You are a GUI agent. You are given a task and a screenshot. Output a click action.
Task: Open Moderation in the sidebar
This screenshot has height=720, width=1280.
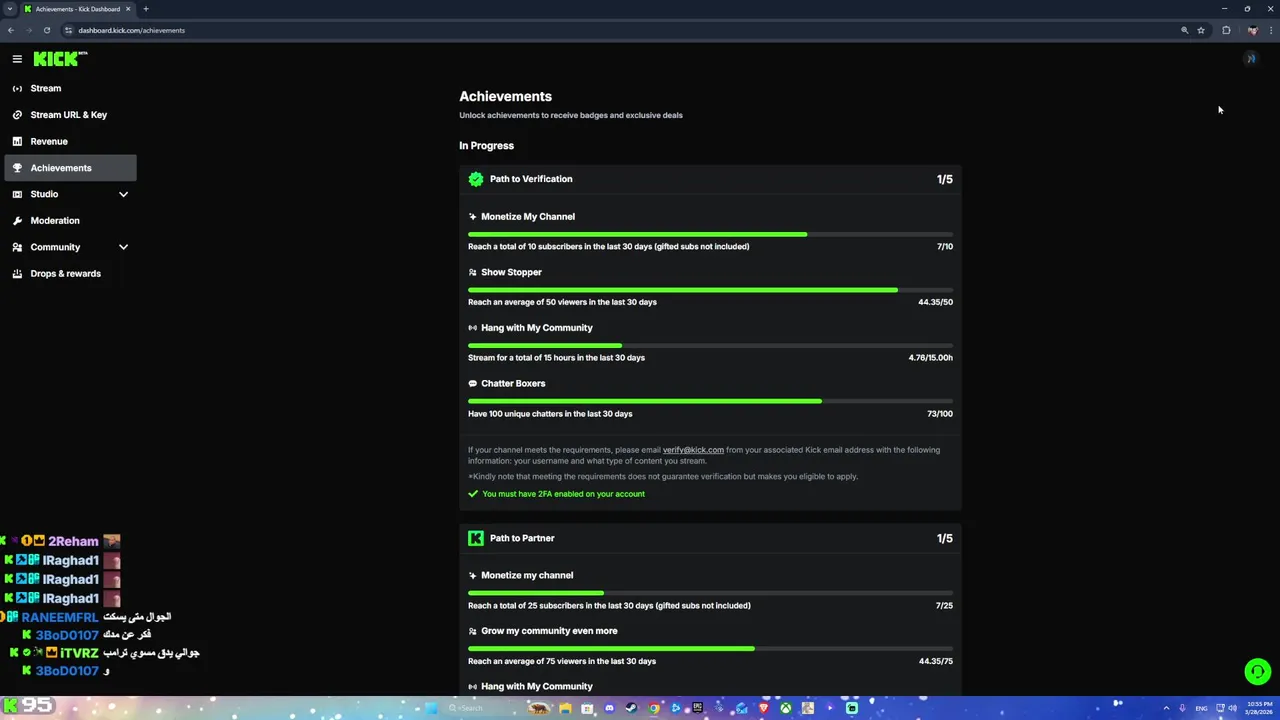(x=70, y=220)
